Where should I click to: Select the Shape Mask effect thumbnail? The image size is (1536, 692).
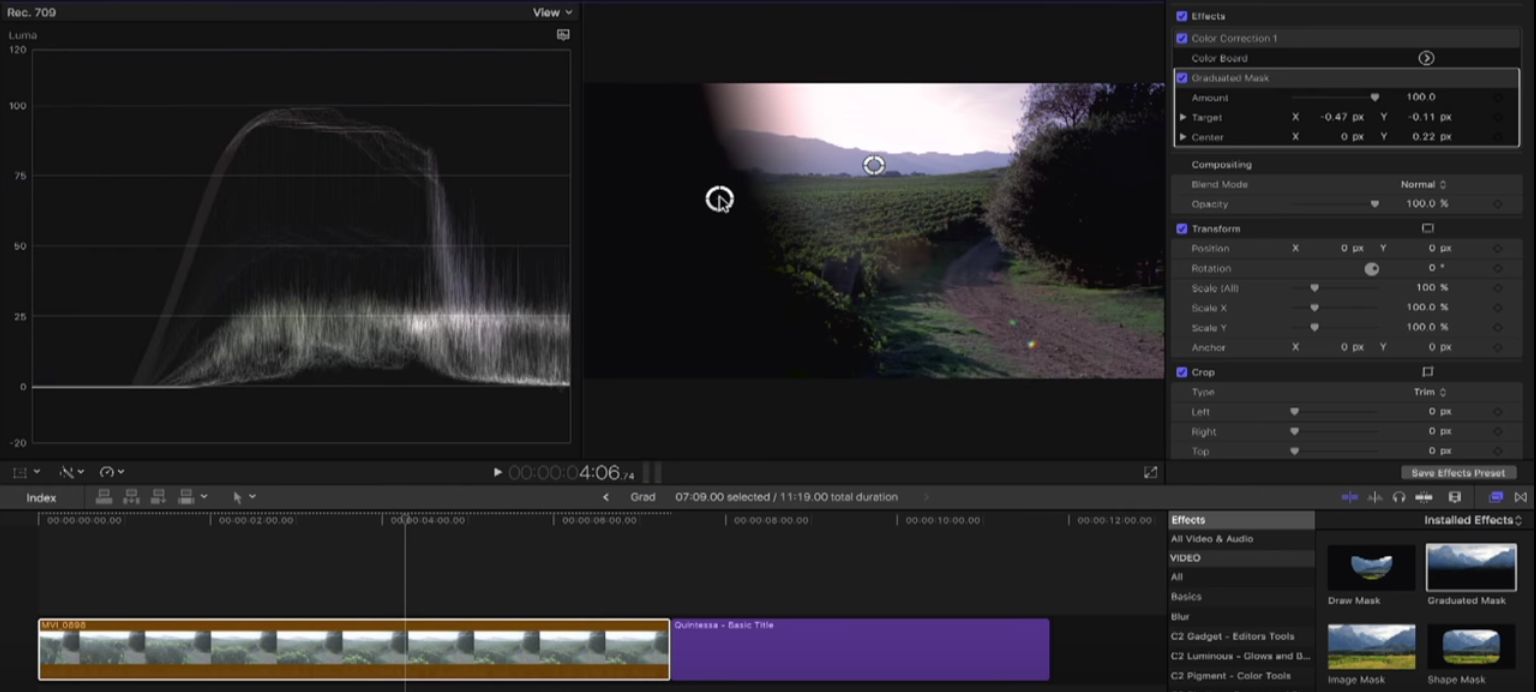click(1471, 647)
